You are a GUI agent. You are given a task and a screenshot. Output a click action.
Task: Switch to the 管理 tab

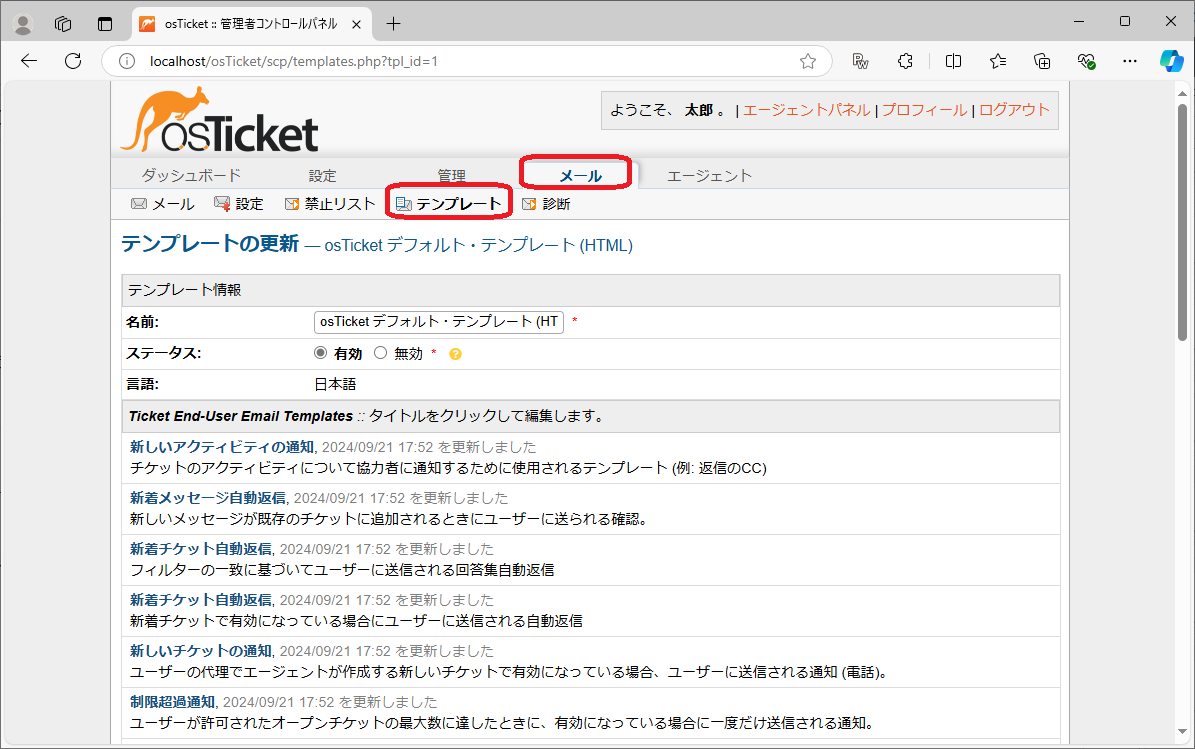pos(451,174)
